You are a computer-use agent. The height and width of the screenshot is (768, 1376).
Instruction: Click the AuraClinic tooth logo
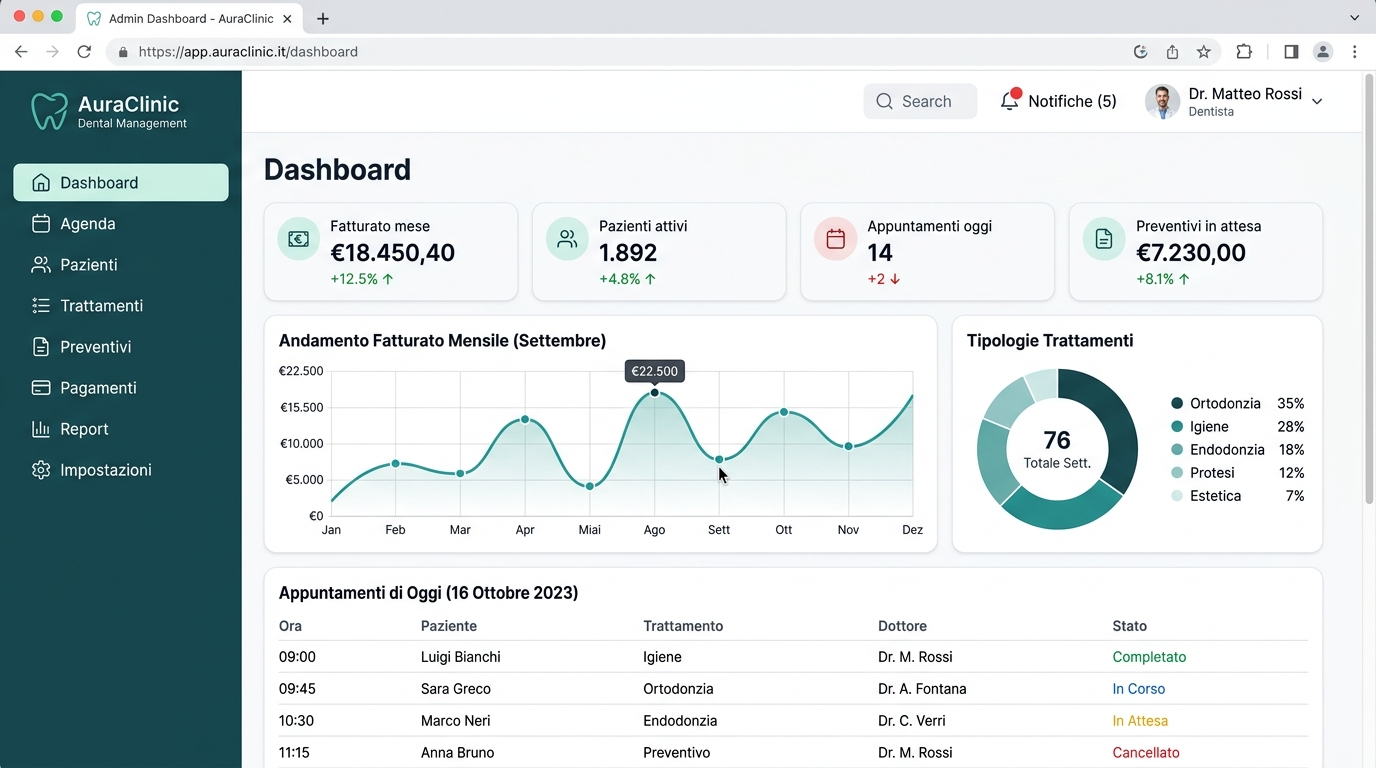[x=49, y=111]
